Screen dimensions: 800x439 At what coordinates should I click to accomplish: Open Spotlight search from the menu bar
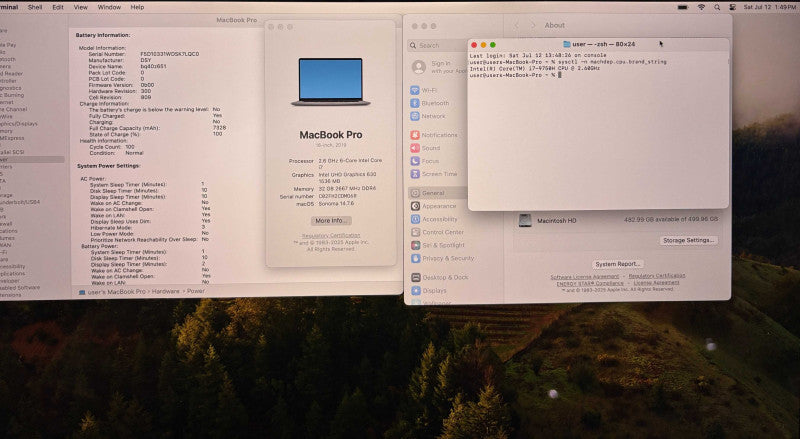717,7
